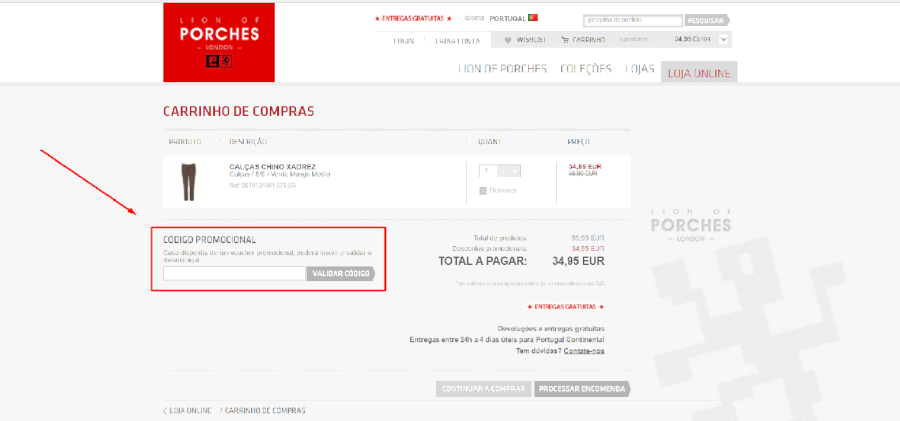This screenshot has width=900, height=421.
Task: Increase quantity with the plus button
Action: coord(515,171)
